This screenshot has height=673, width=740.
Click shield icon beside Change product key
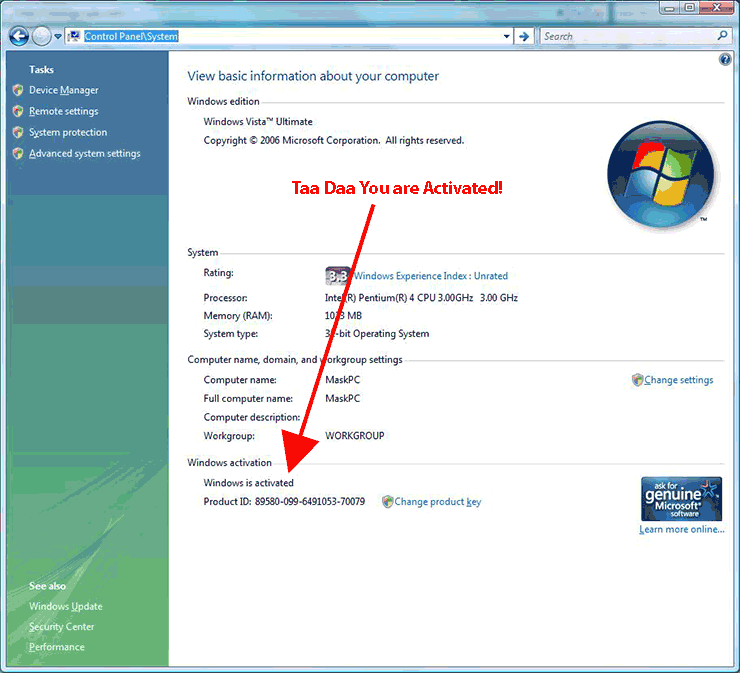(x=387, y=502)
